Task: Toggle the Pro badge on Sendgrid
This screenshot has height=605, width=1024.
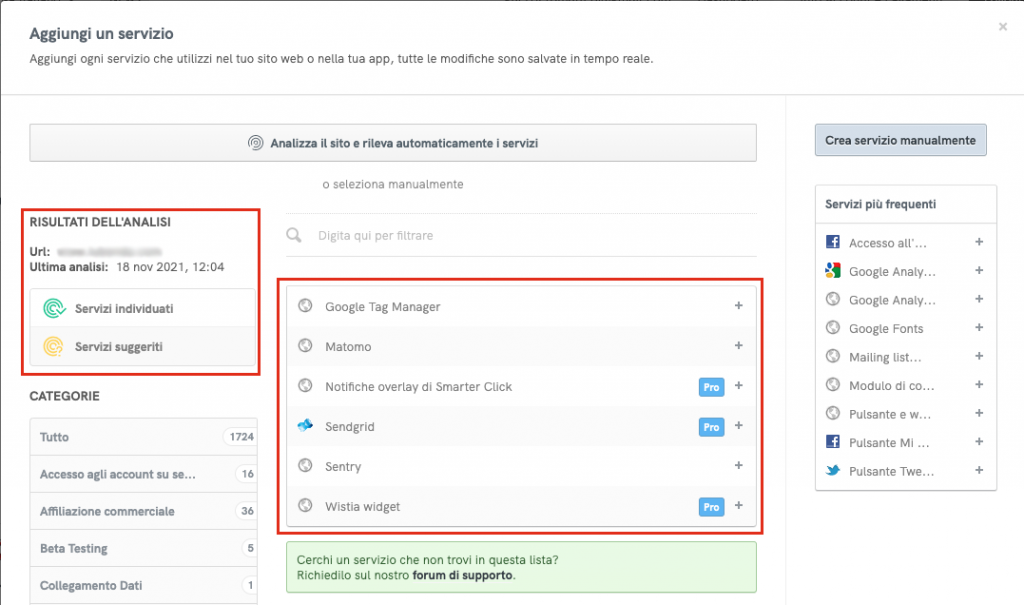Action: point(711,426)
